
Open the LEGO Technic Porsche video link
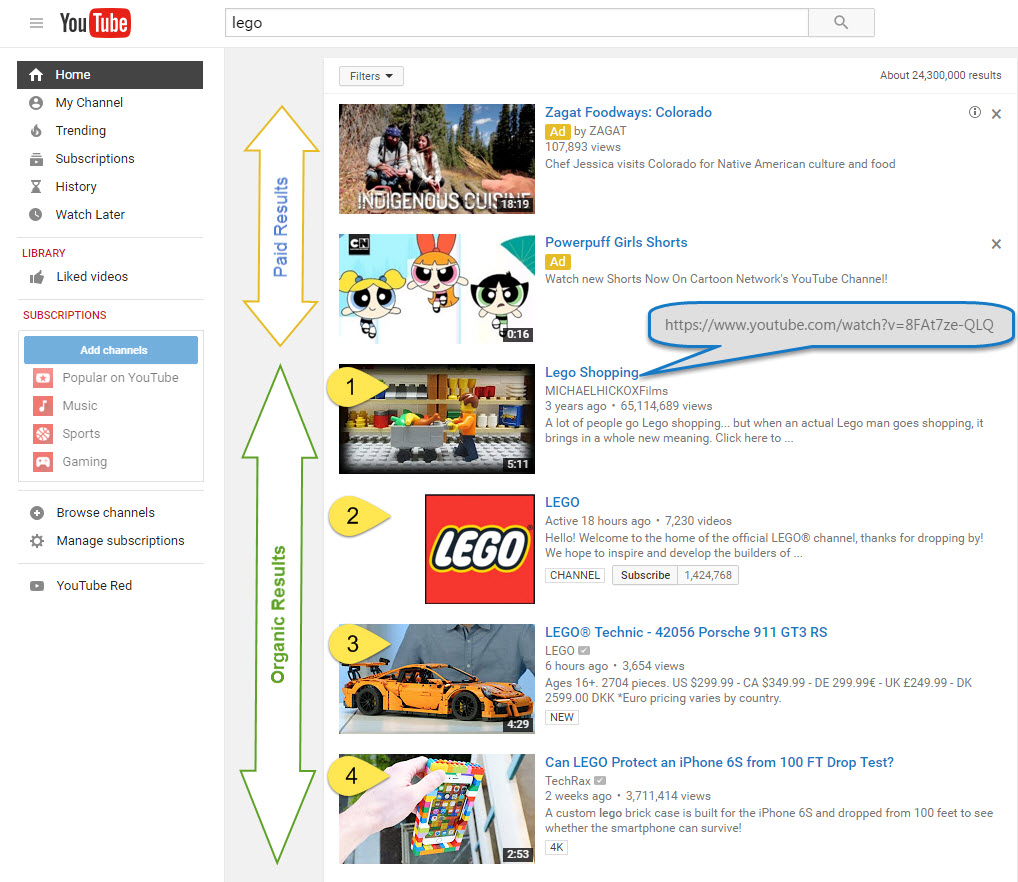pos(685,633)
